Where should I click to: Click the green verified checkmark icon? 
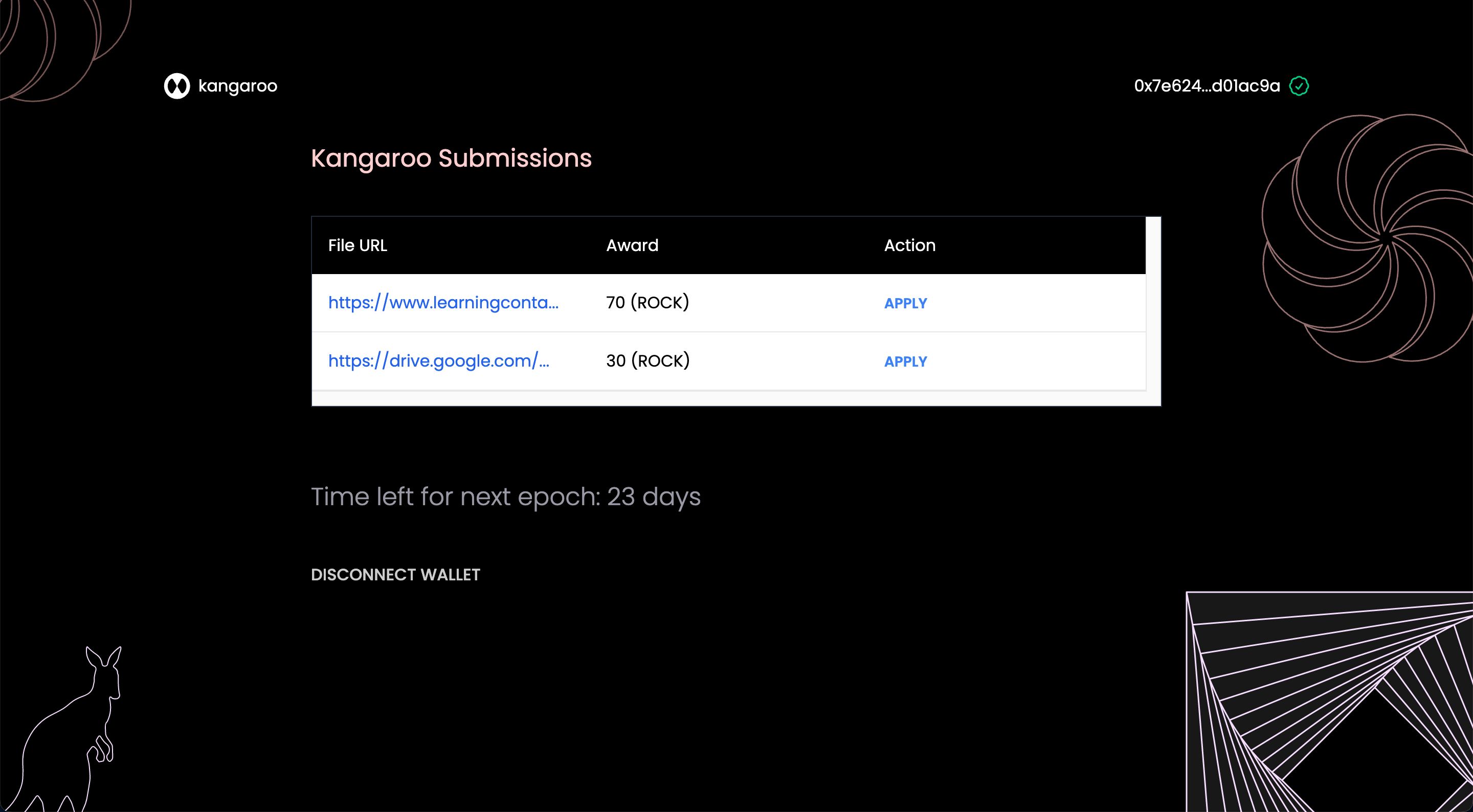(1299, 86)
